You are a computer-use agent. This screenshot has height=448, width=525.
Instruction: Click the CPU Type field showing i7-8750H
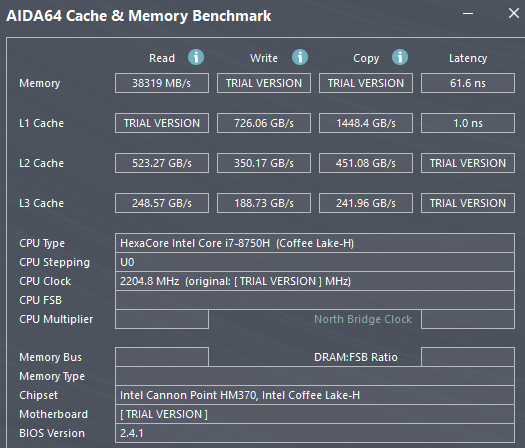315,243
